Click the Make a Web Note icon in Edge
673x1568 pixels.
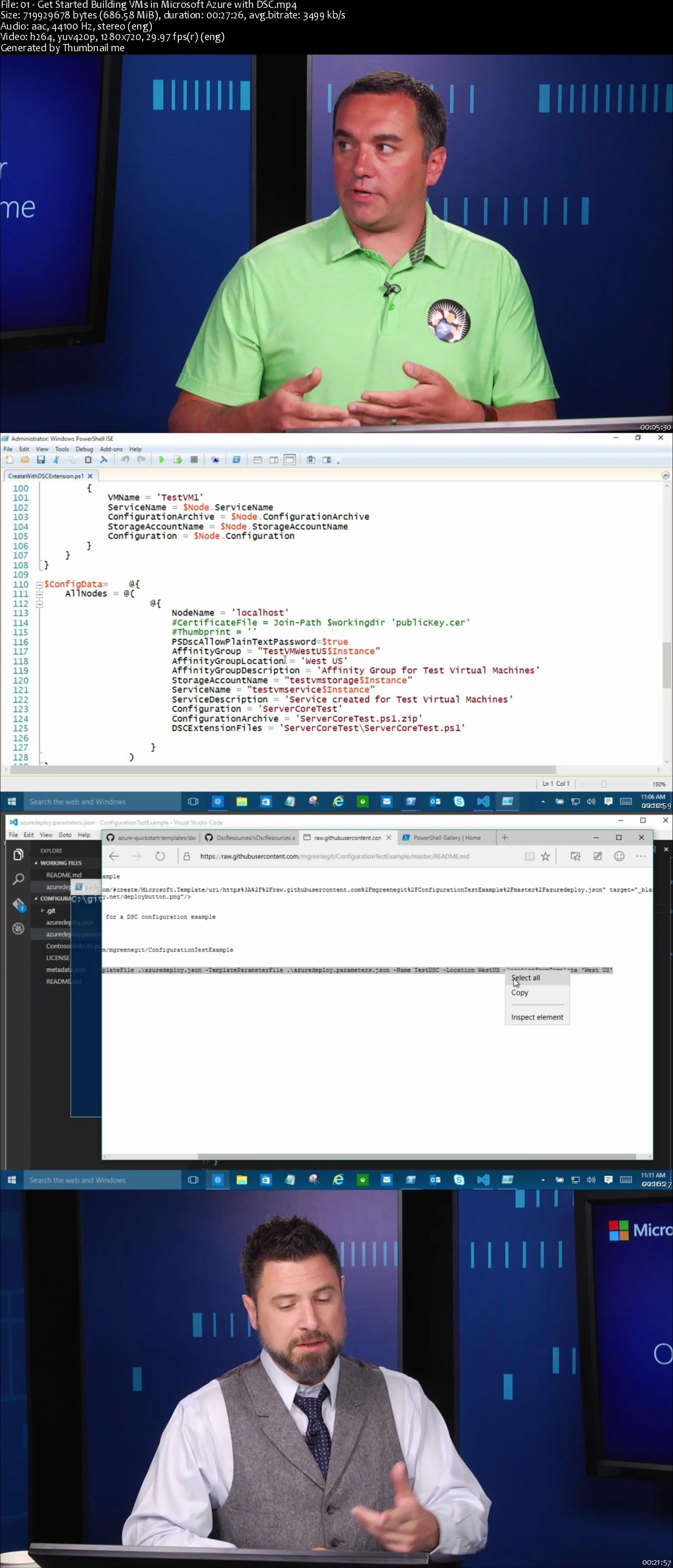click(x=597, y=856)
